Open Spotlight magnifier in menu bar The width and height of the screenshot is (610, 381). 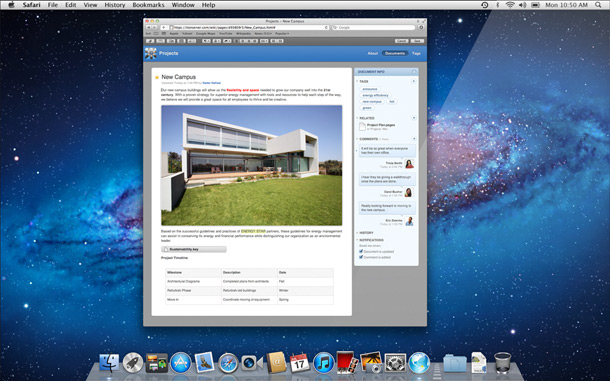tap(598, 5)
